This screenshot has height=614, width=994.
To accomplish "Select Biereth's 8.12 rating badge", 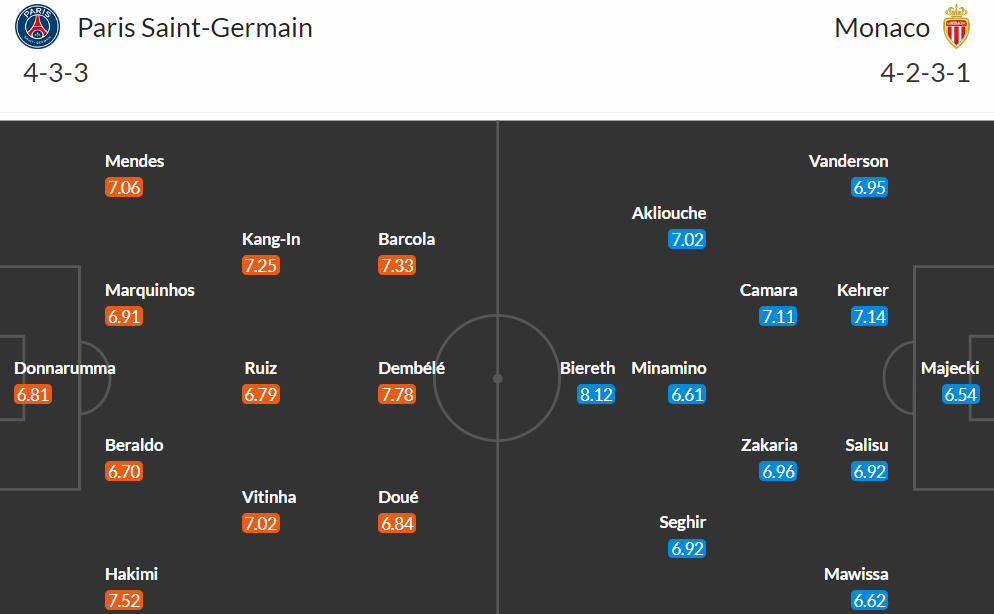I will [596, 394].
